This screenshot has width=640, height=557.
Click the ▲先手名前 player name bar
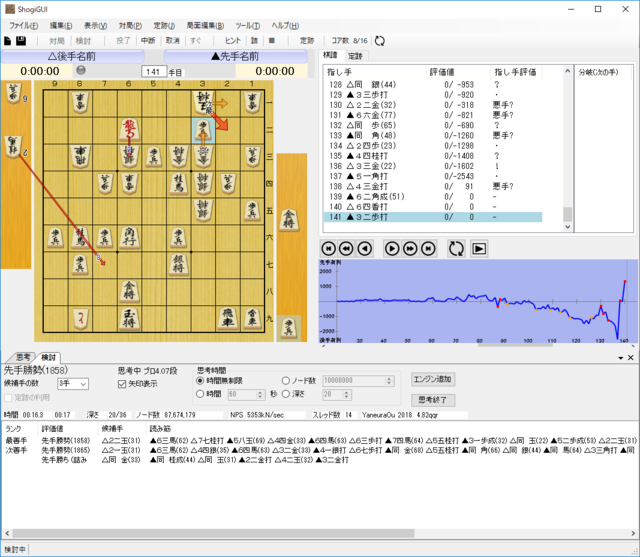click(236, 56)
